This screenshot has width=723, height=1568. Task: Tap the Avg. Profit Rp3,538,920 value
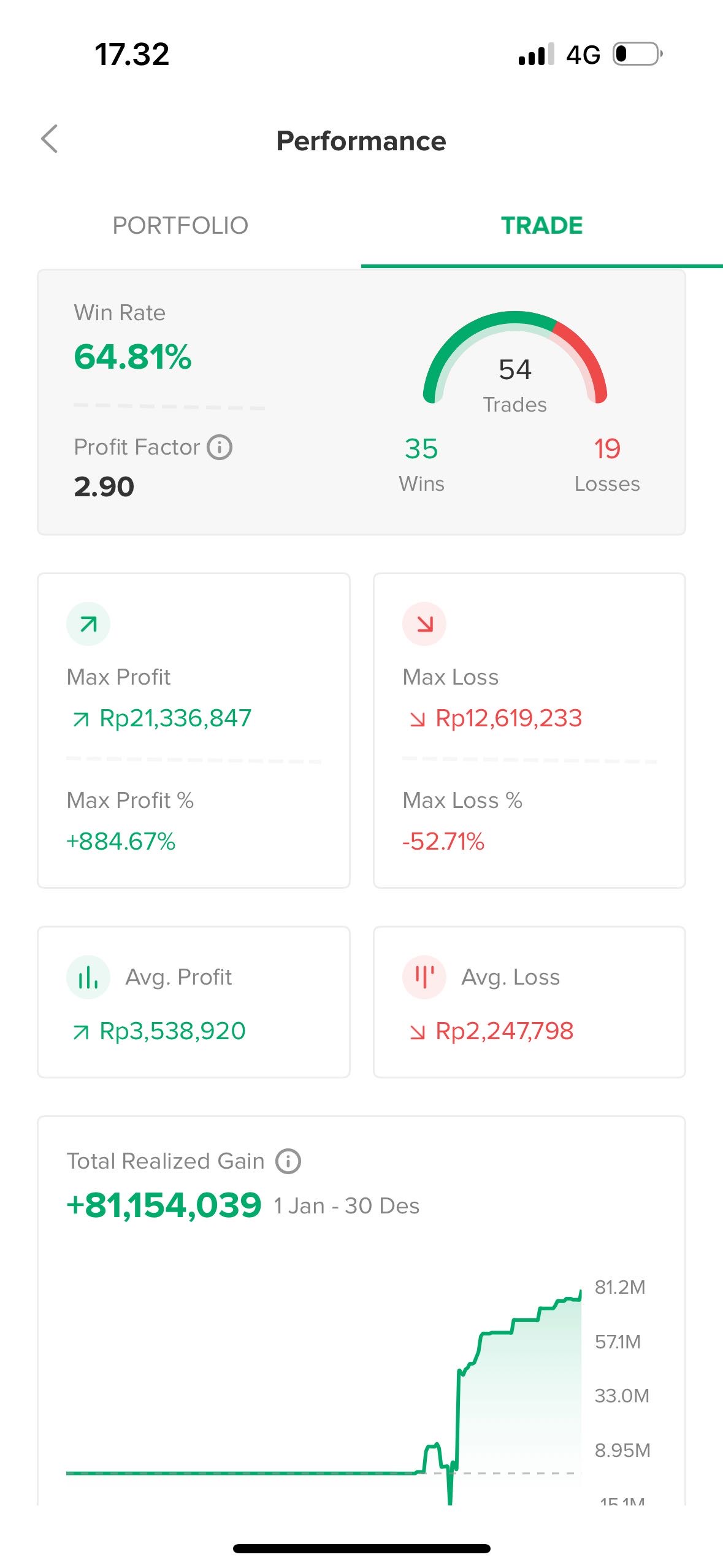click(172, 1031)
